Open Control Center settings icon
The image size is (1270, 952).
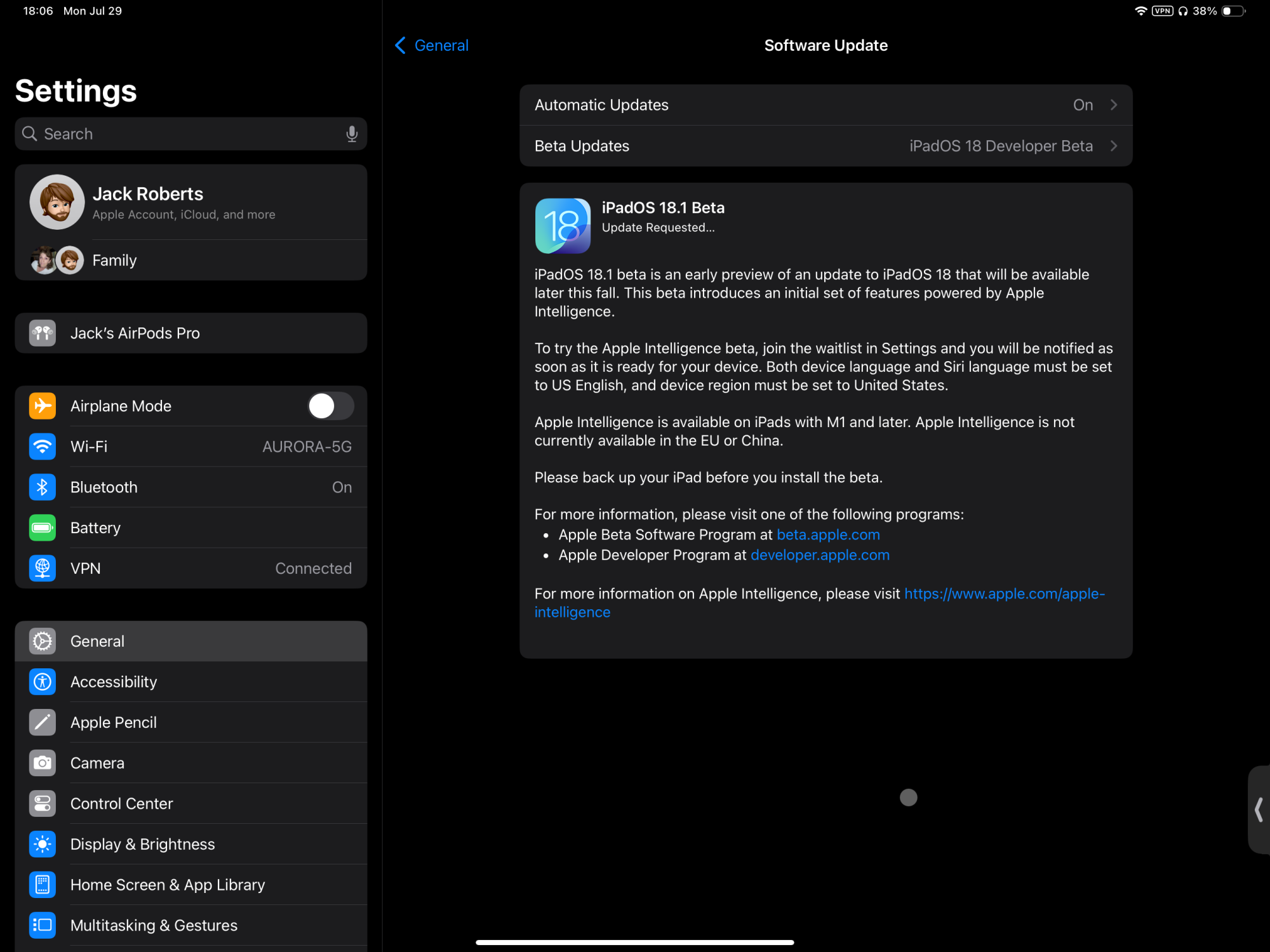[x=43, y=803]
